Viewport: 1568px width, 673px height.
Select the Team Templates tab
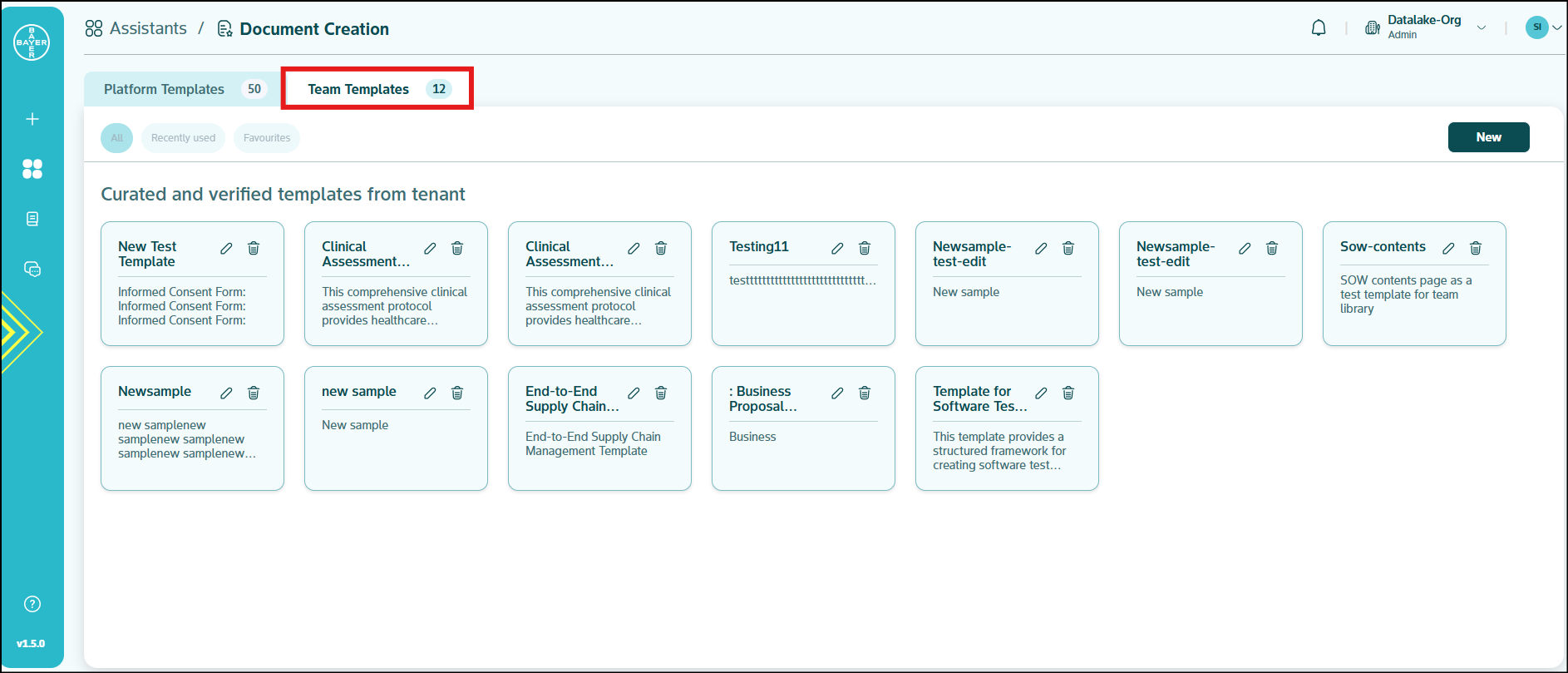pyautogui.click(x=377, y=89)
